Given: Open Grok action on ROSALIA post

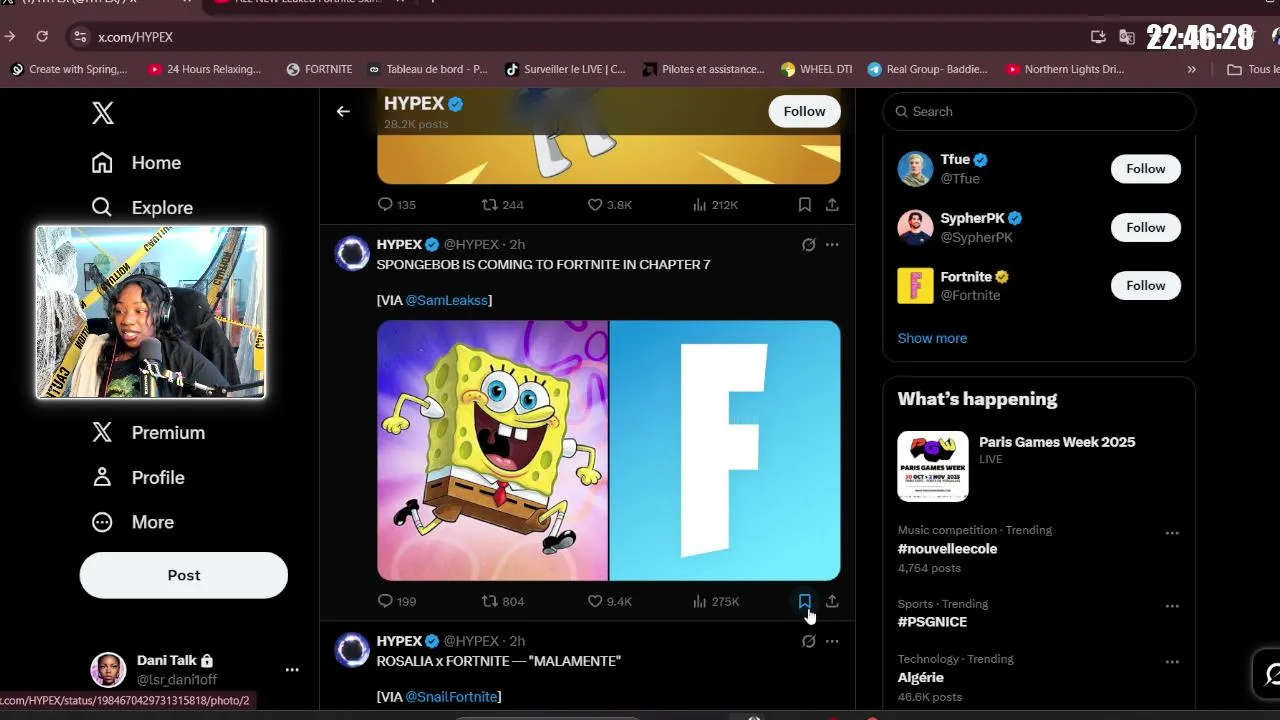Looking at the screenshot, I should pos(808,641).
